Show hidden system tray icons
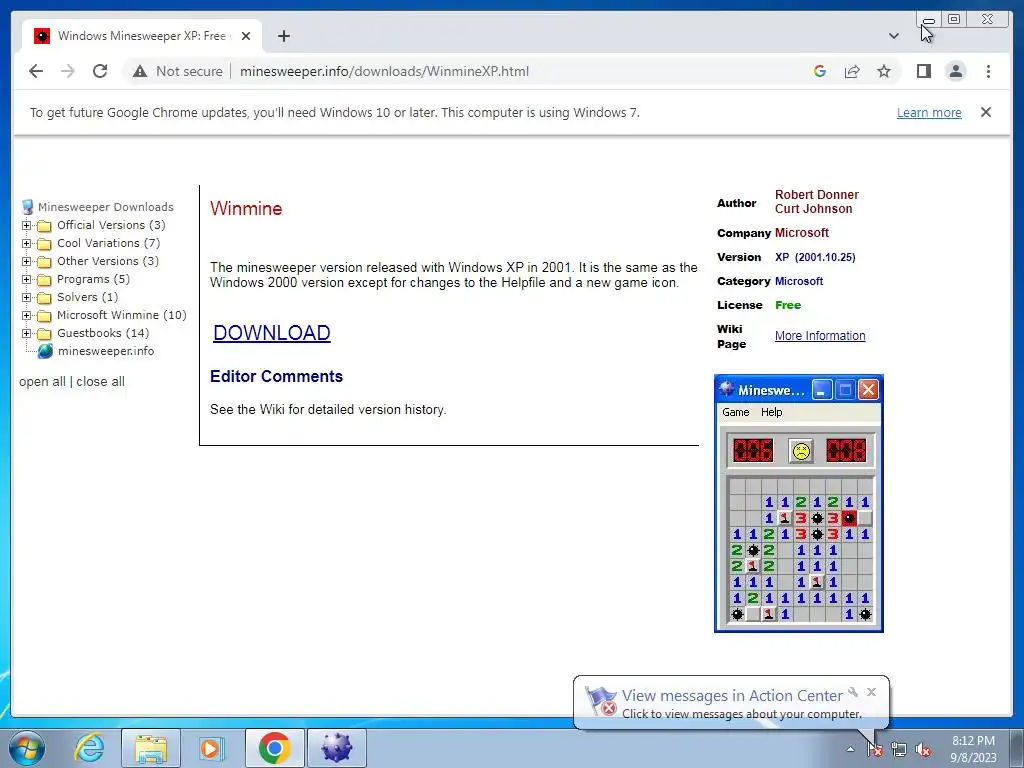Screen dimensions: 1024x768 tap(850, 749)
